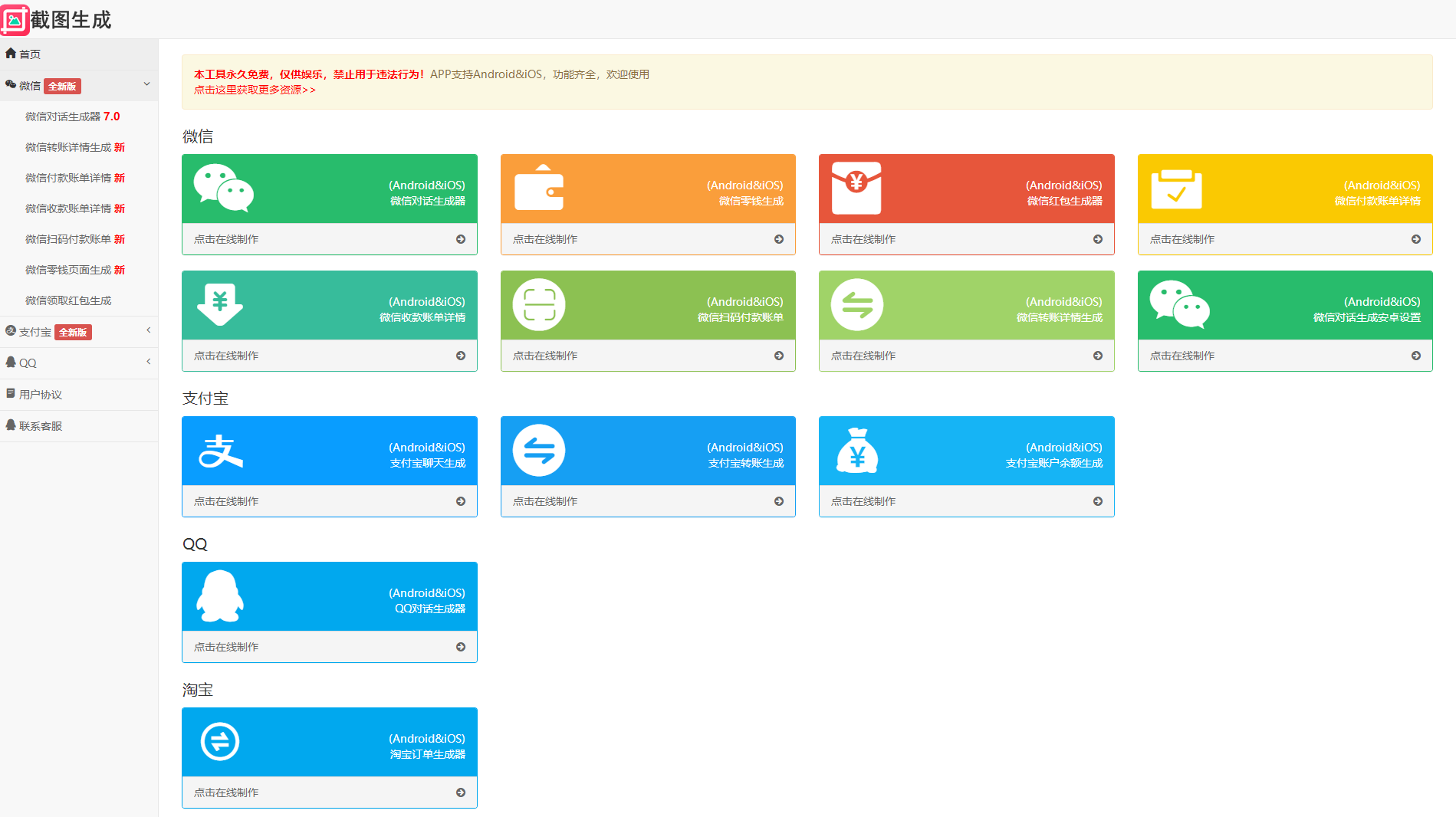Click 点击在线制作 under 支付宝转账生成

545,501
